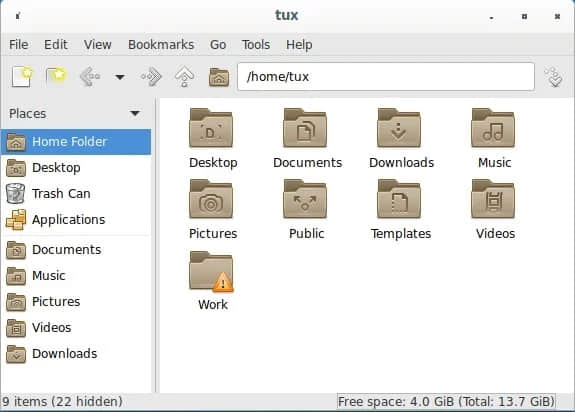Open the View menu
The width and height of the screenshot is (575, 412).
tap(97, 45)
